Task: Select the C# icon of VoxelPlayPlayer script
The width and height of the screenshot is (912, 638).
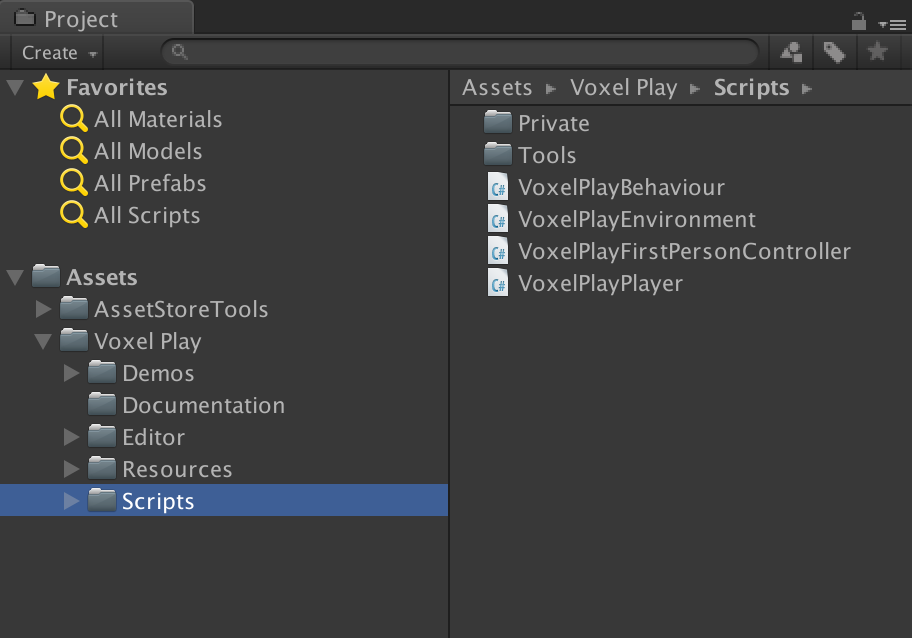Action: point(497,284)
